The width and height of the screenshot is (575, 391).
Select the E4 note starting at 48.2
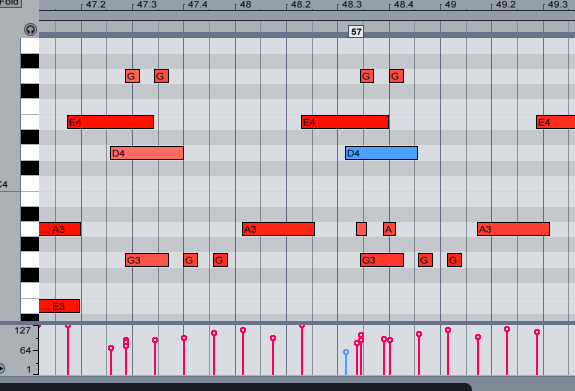pos(345,122)
